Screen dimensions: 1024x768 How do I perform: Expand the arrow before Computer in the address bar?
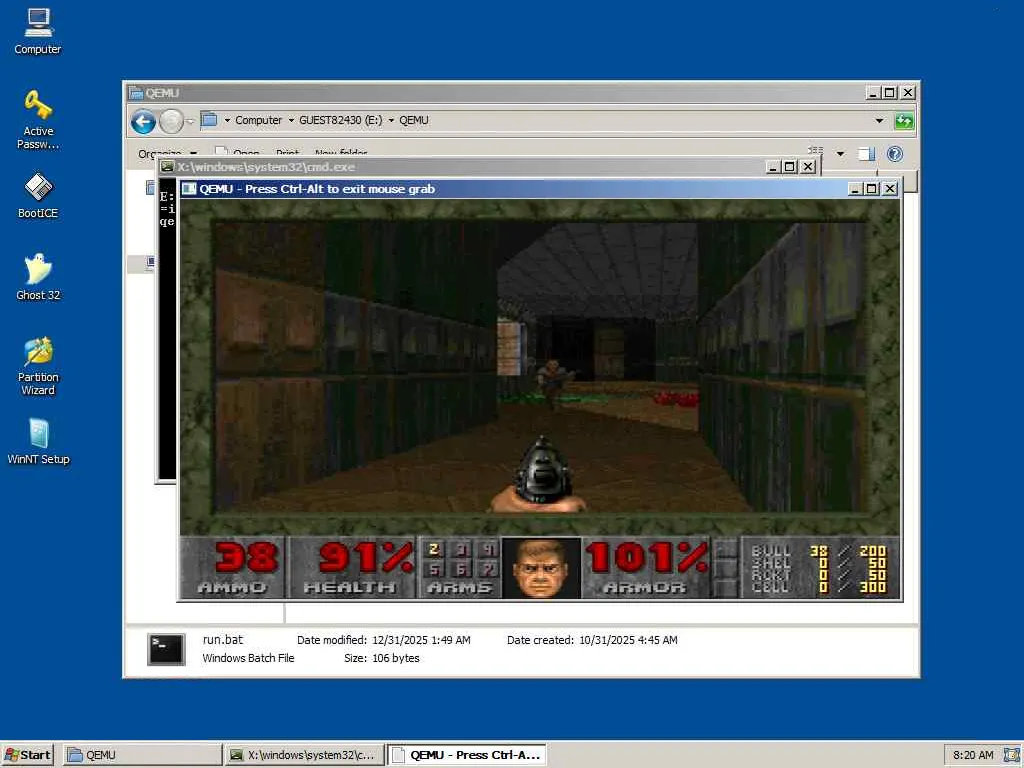tap(227, 121)
